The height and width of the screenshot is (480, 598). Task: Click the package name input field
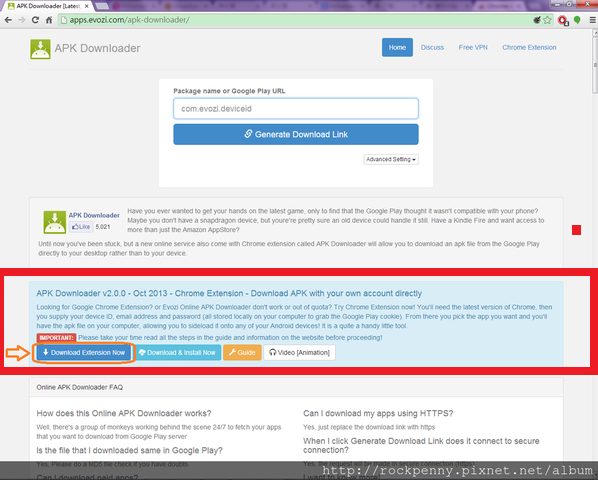(x=296, y=109)
